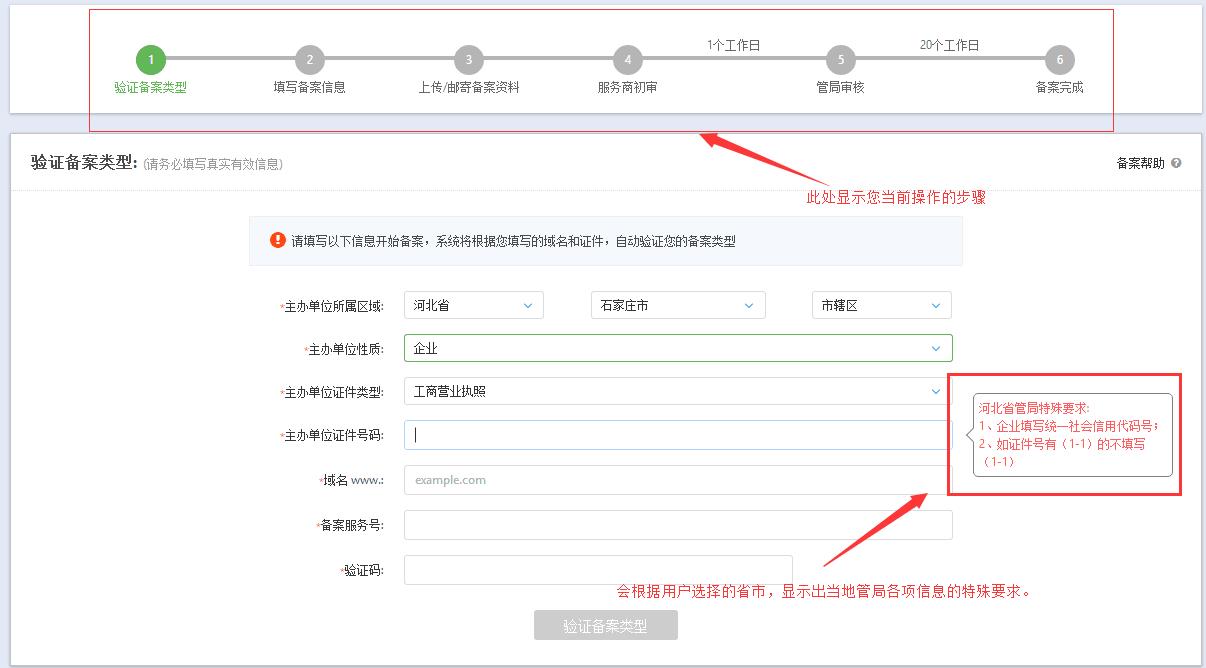This screenshot has height=668, width=1206.
Task: Open the 河北省 province dropdown
Action: pyautogui.click(x=473, y=305)
